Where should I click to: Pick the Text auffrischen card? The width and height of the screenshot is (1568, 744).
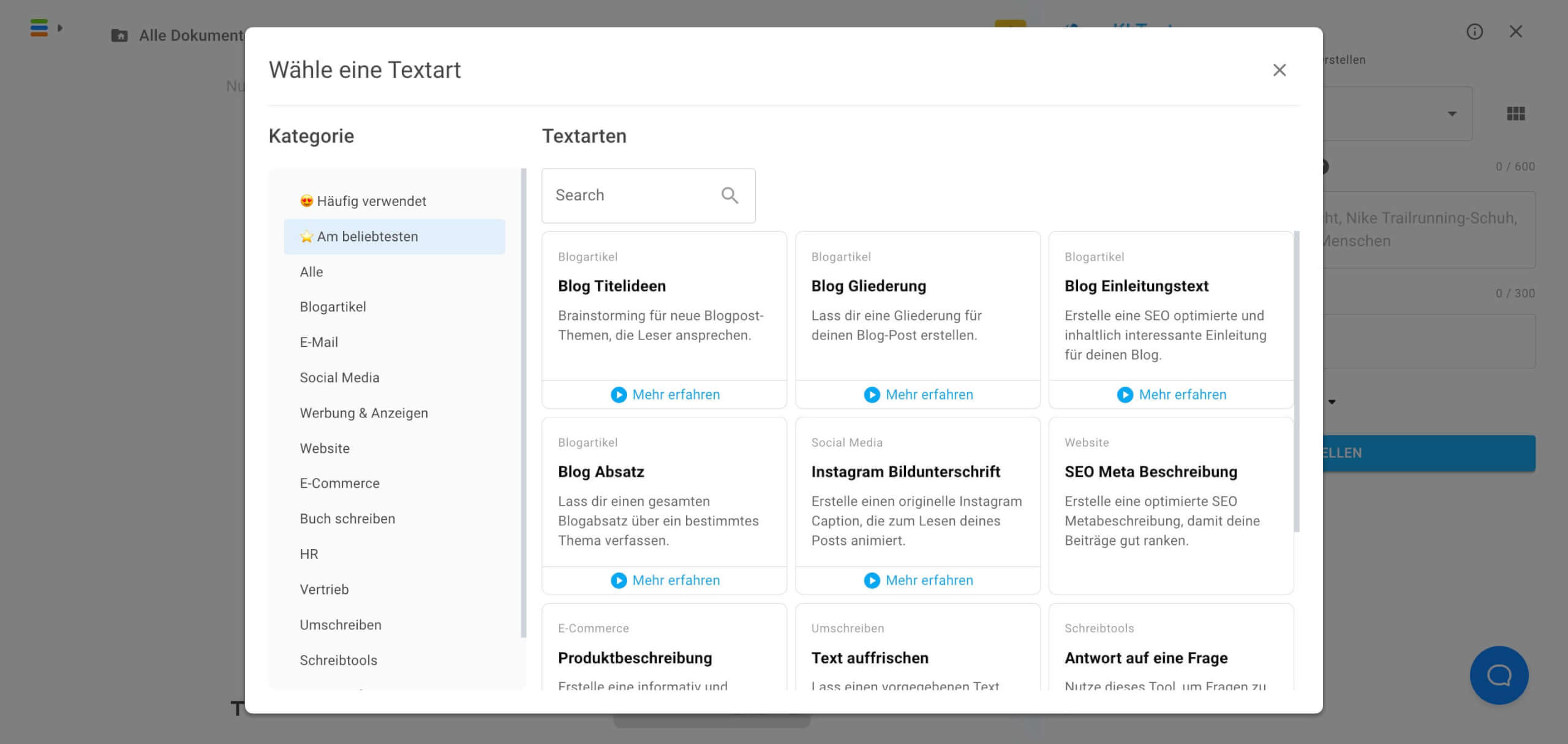[x=918, y=647]
